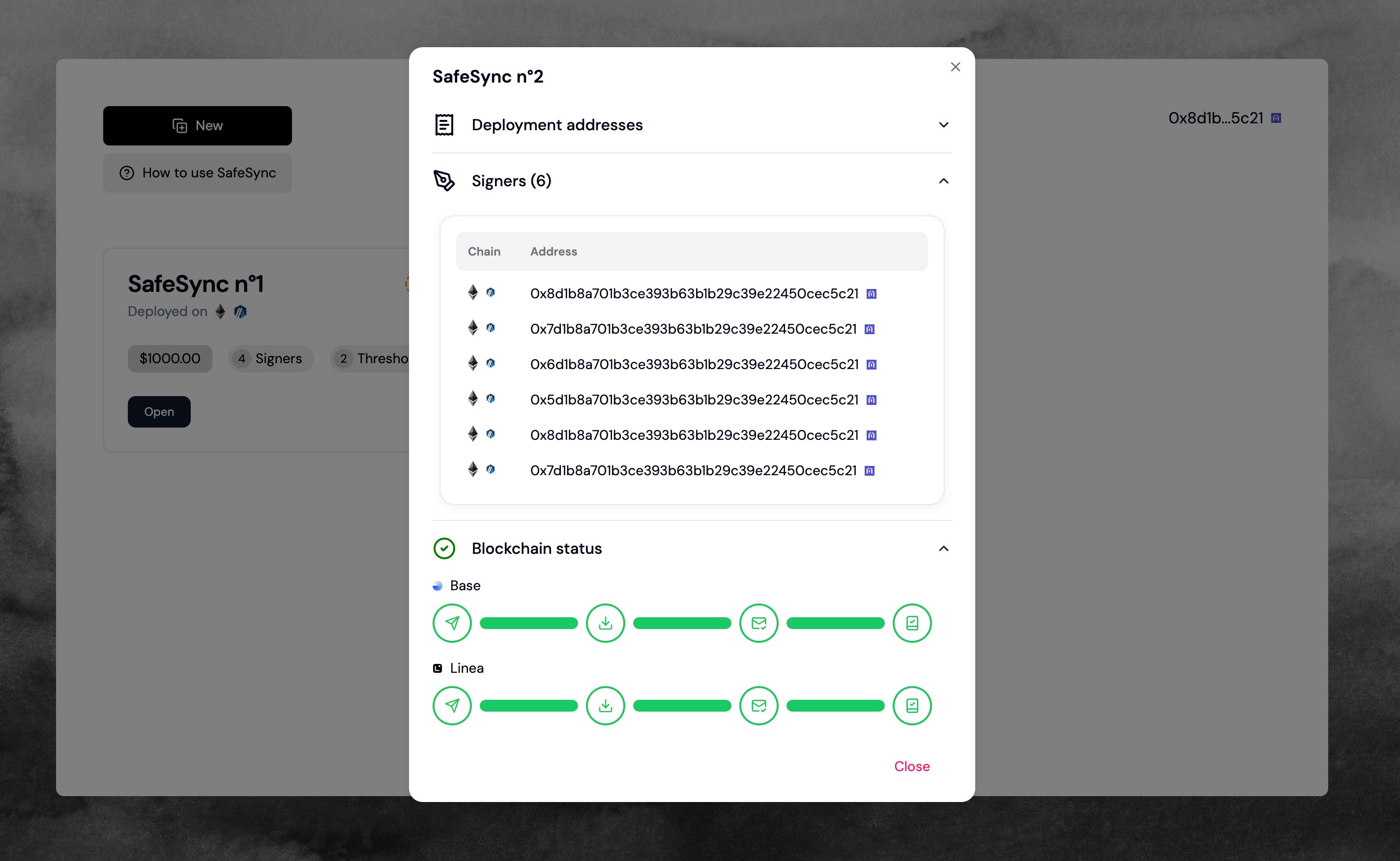
Task: Collapse the Signers (6) section chevron
Action: 943,180
